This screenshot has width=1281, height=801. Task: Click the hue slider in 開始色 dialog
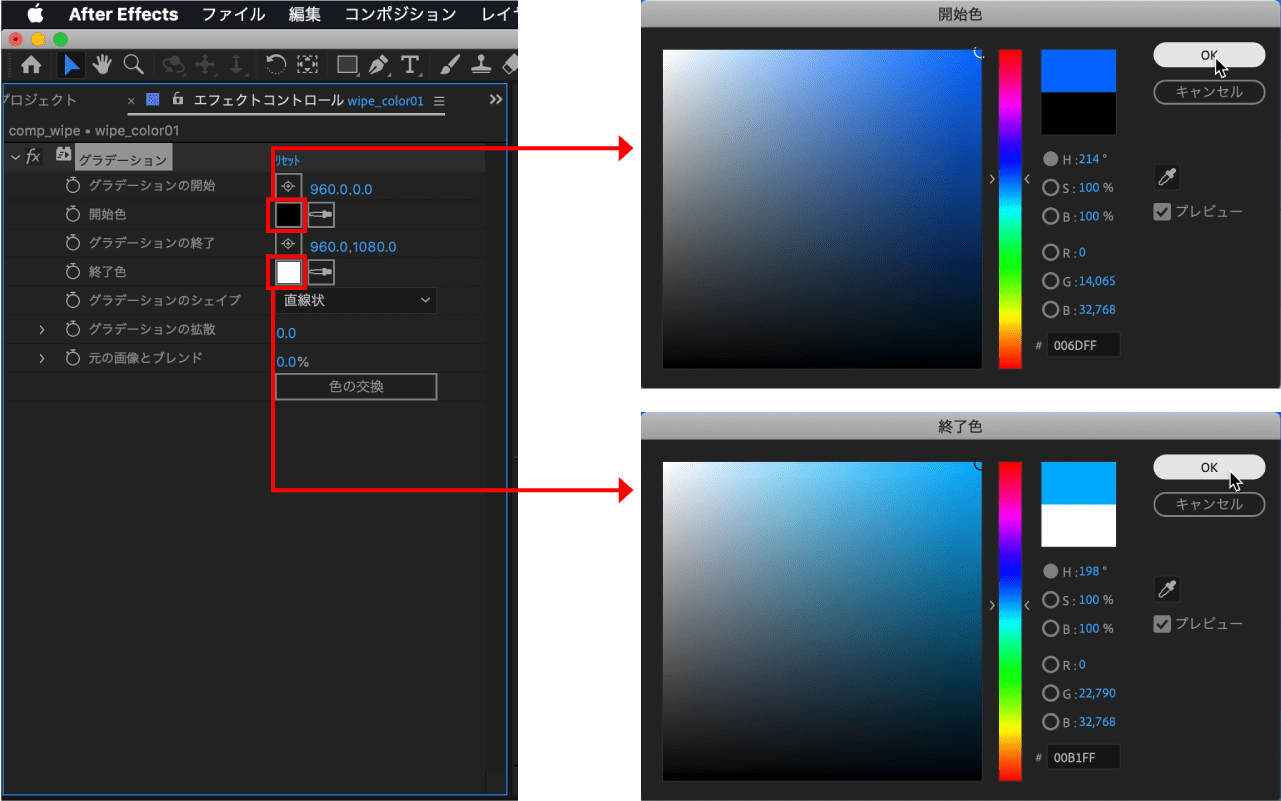tap(1010, 208)
